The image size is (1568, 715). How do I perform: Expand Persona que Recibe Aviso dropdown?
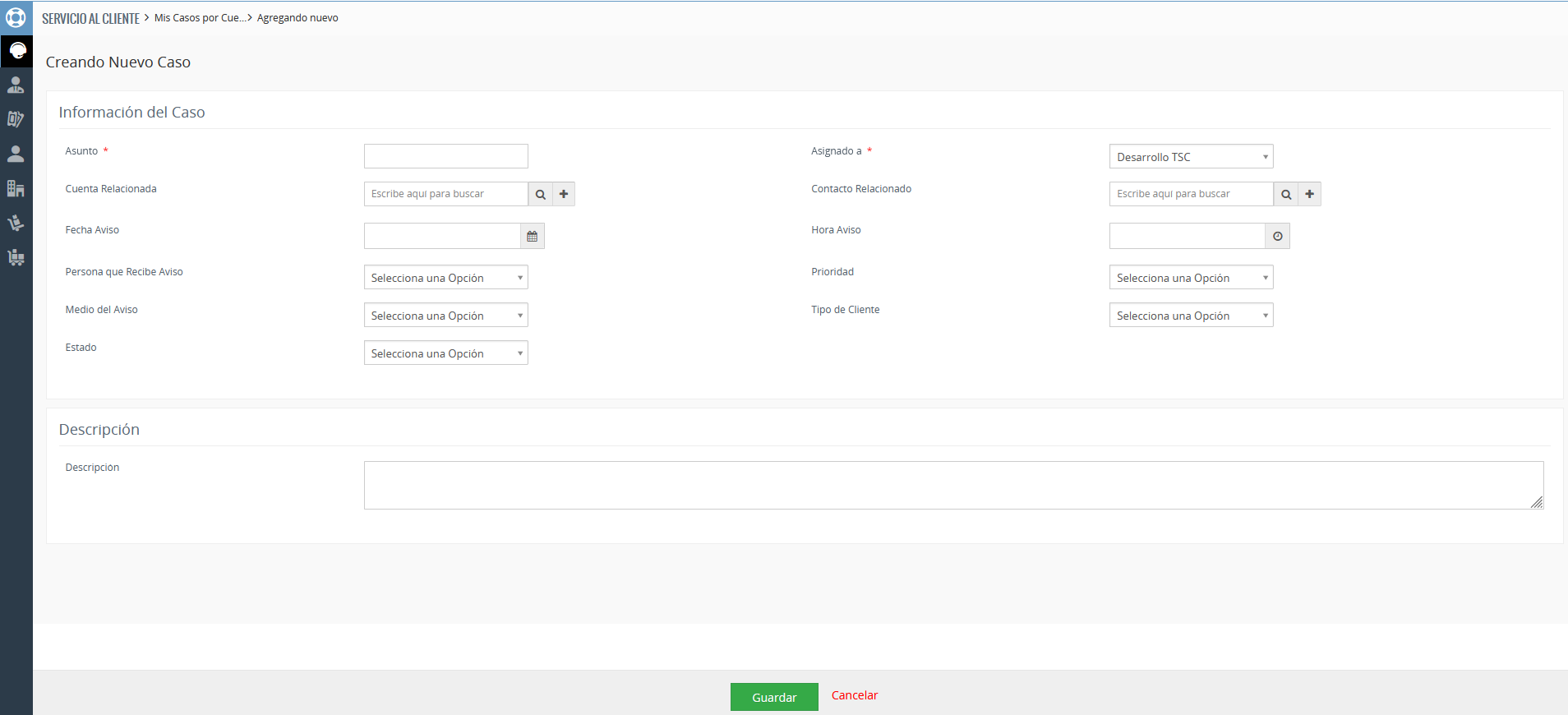tap(445, 277)
